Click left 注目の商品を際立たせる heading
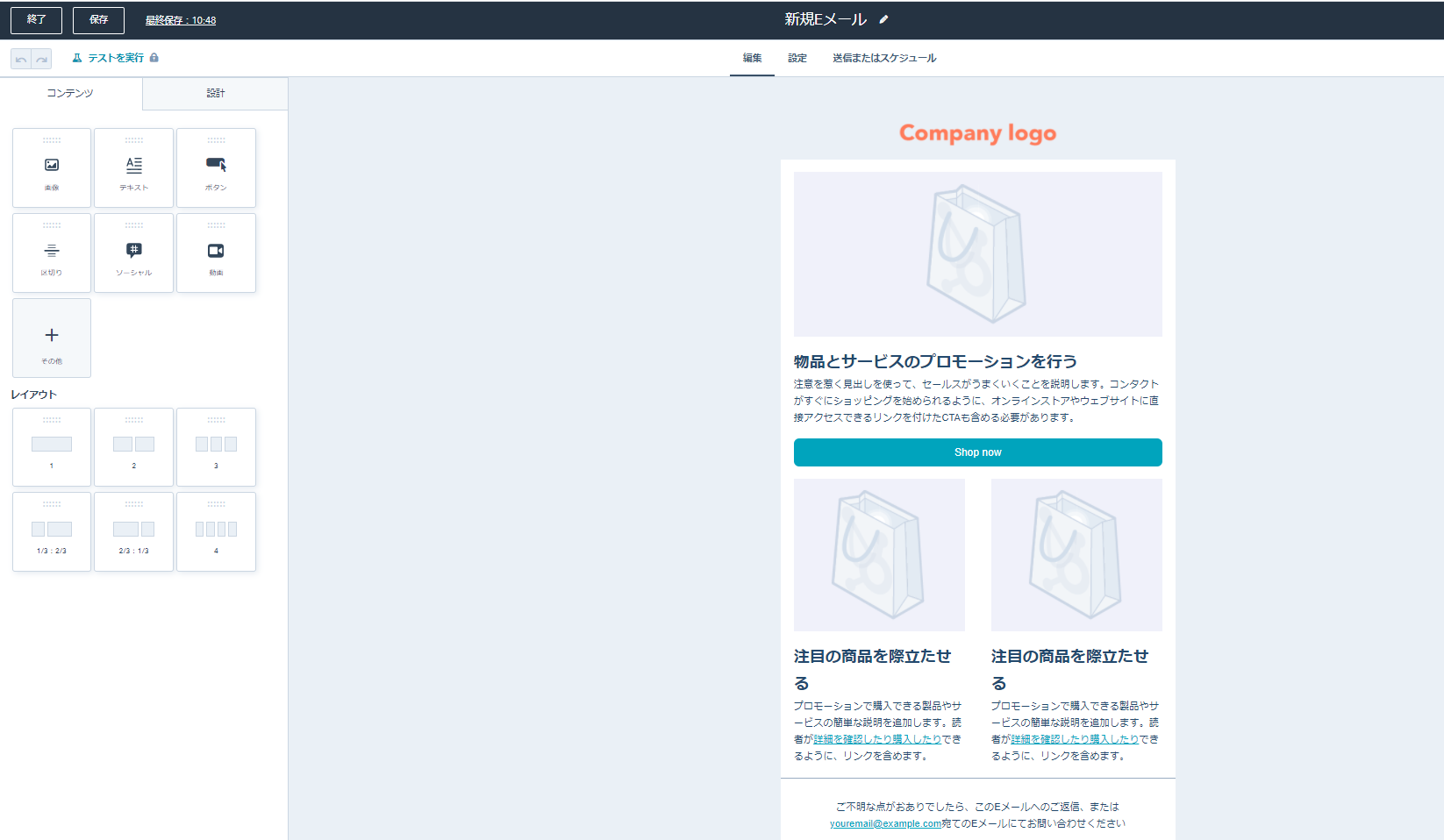Image resolution: width=1444 pixels, height=840 pixels. (873, 669)
